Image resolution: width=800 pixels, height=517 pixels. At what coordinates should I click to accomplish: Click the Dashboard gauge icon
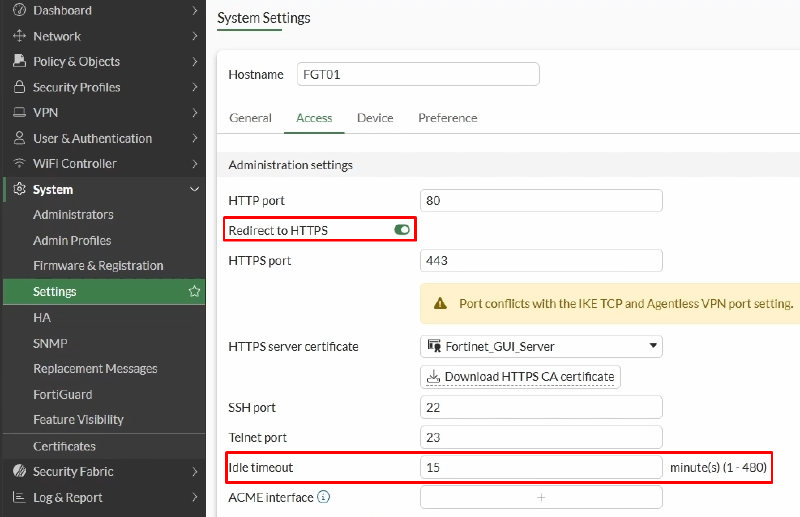(19, 10)
